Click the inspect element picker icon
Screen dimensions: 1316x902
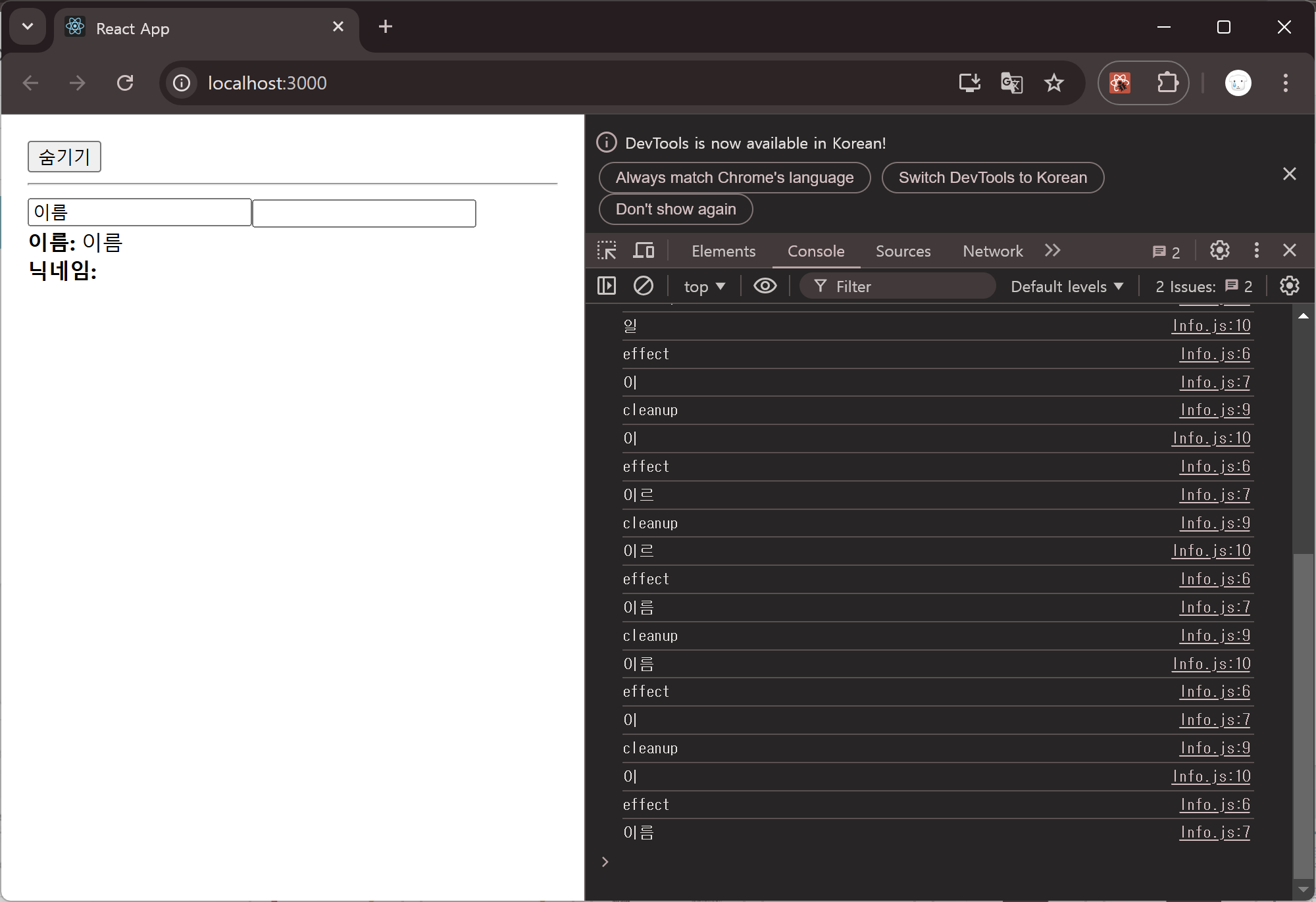606,251
